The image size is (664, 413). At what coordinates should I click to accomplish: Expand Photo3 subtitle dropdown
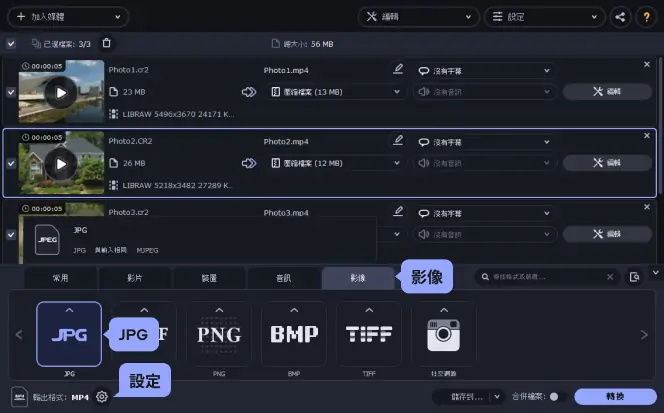(x=484, y=213)
